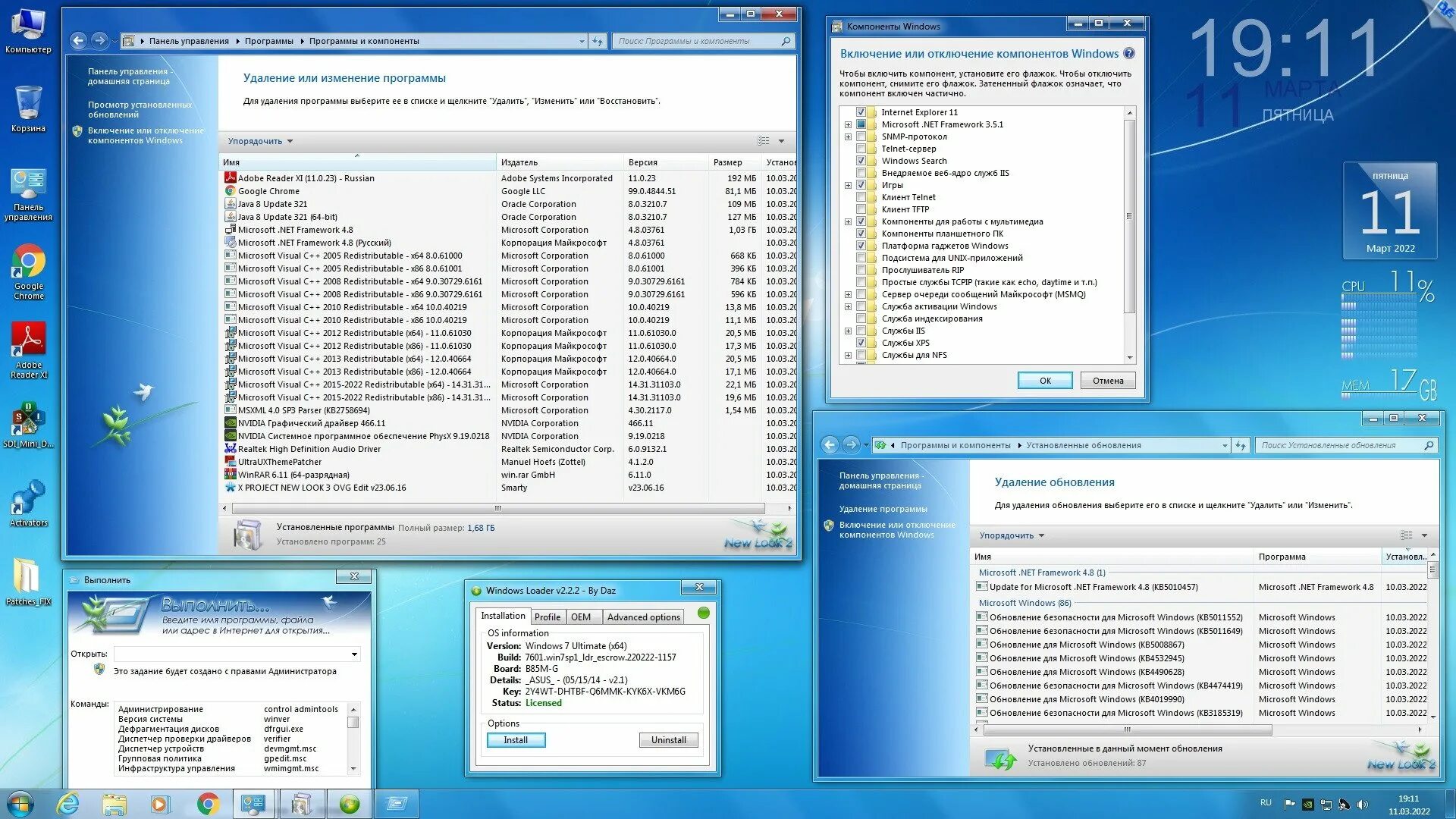
Task: Select WinRAR 6.11 row in programs list
Action: (508, 475)
